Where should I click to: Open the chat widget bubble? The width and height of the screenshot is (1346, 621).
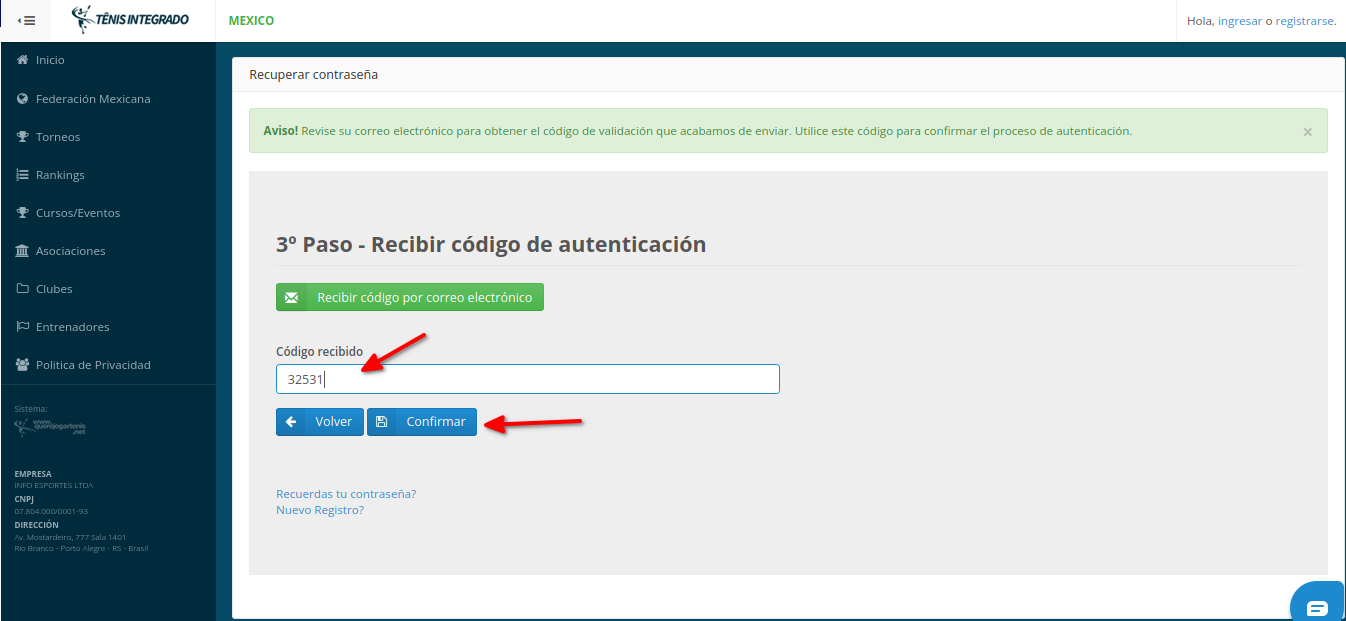[x=1318, y=604]
